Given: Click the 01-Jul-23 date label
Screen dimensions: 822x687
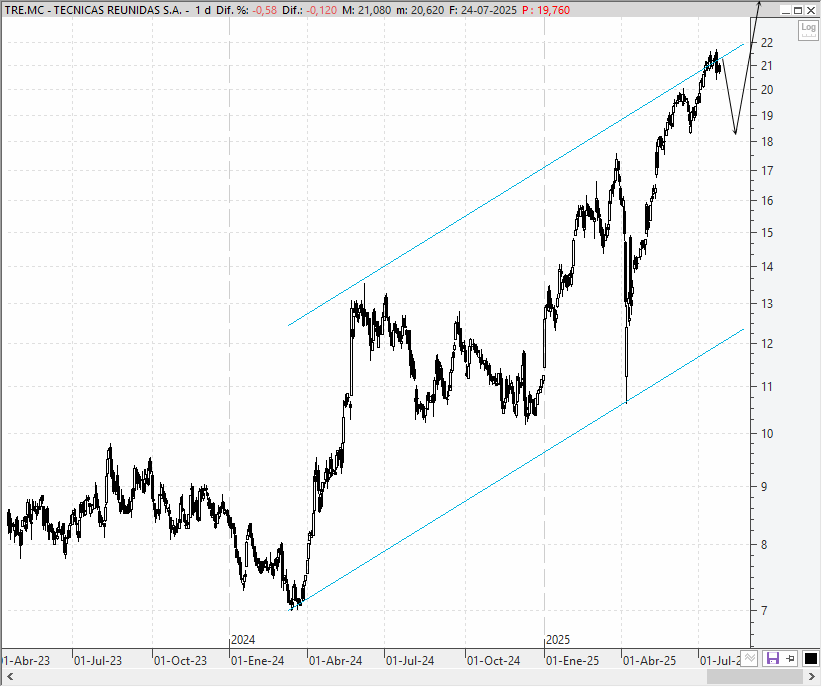Looking at the screenshot, I should [x=98, y=661].
